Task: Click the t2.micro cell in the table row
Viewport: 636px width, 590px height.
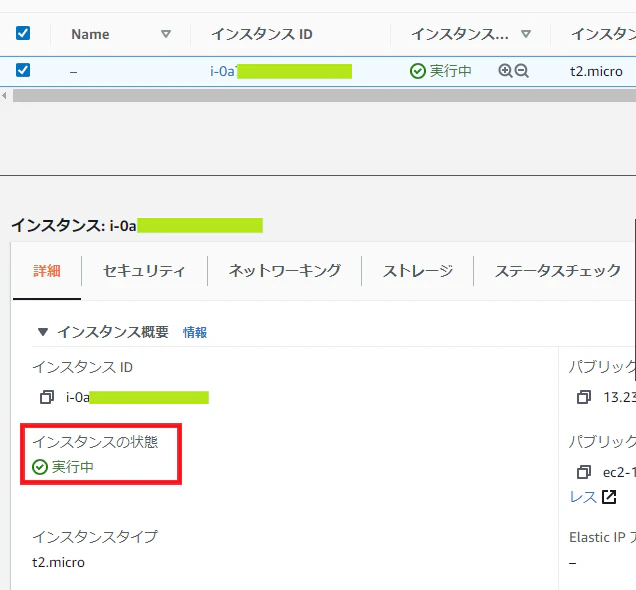Action: [596, 71]
